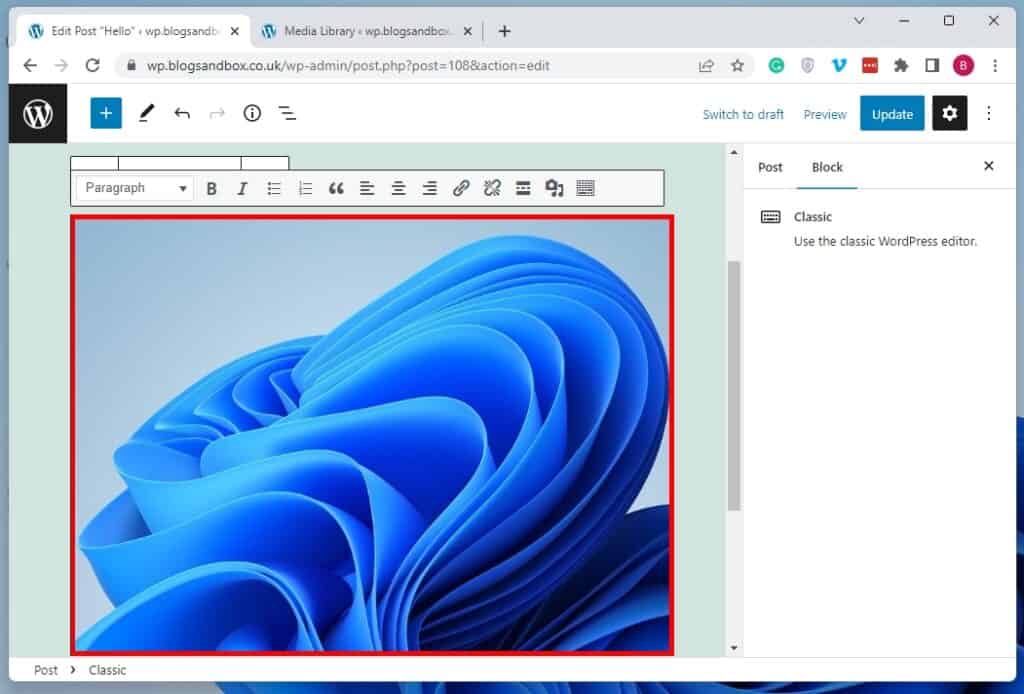This screenshot has width=1024, height=694.
Task: Open the WordPress logo dashboard menu
Action: pyautogui.click(x=38, y=114)
